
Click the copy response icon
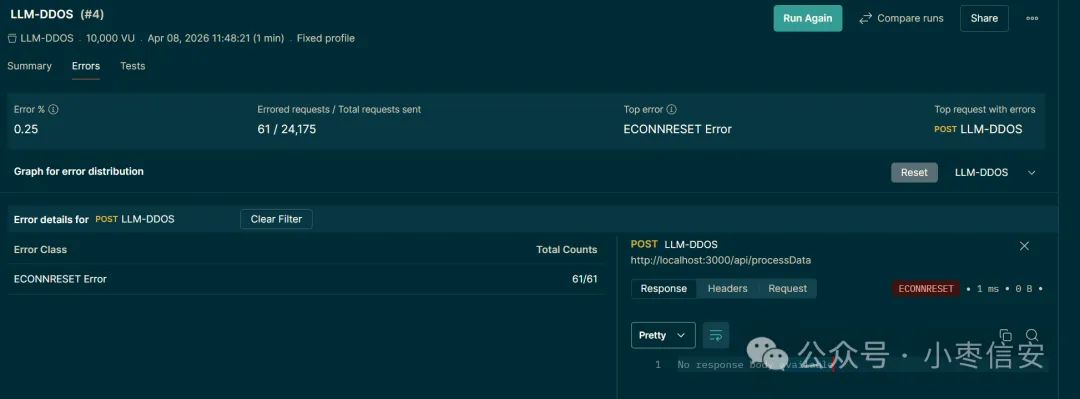[x=1005, y=336]
